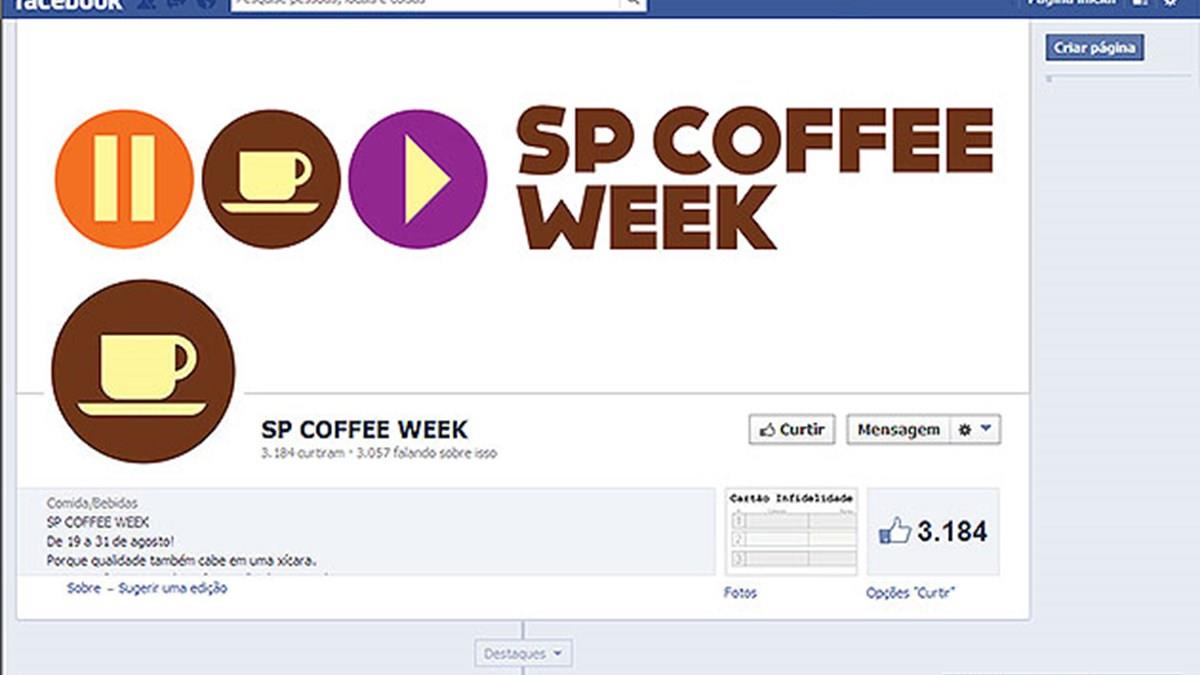This screenshot has width=1200, height=675.
Task: Send a message with Mensagem button
Action: 898,430
